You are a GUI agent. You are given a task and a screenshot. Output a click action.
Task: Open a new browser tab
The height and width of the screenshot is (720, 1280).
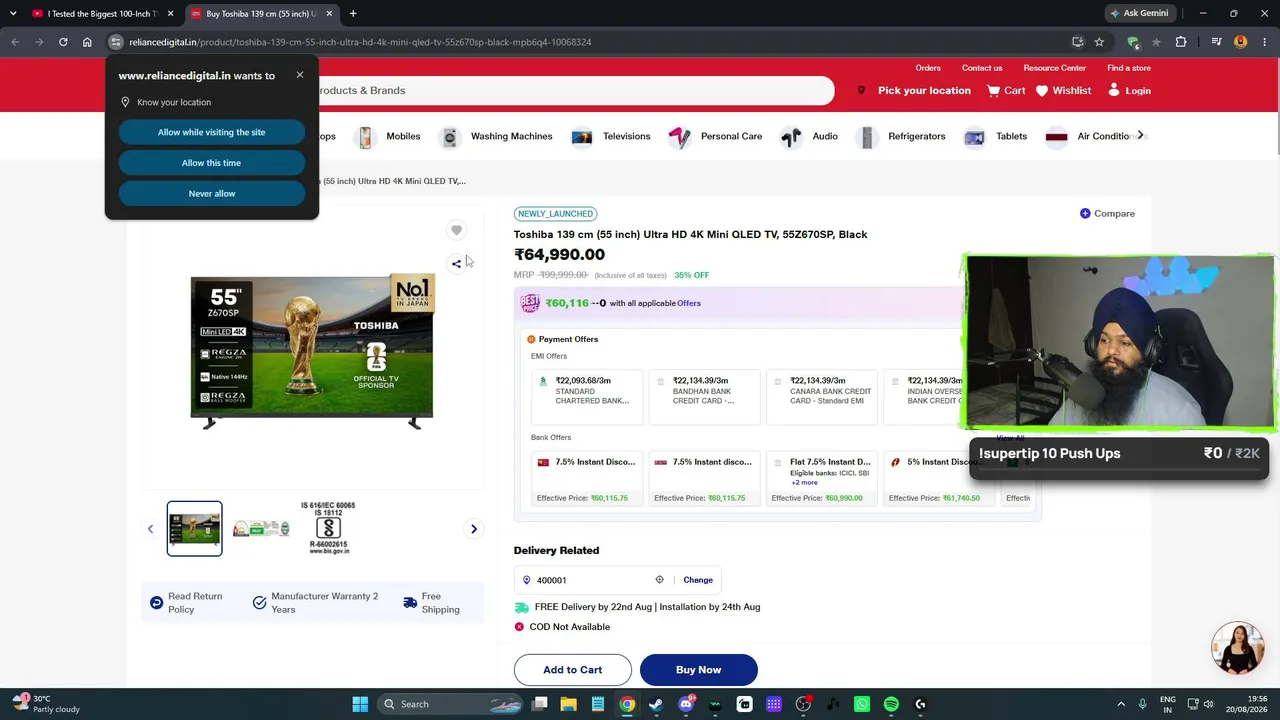click(353, 14)
